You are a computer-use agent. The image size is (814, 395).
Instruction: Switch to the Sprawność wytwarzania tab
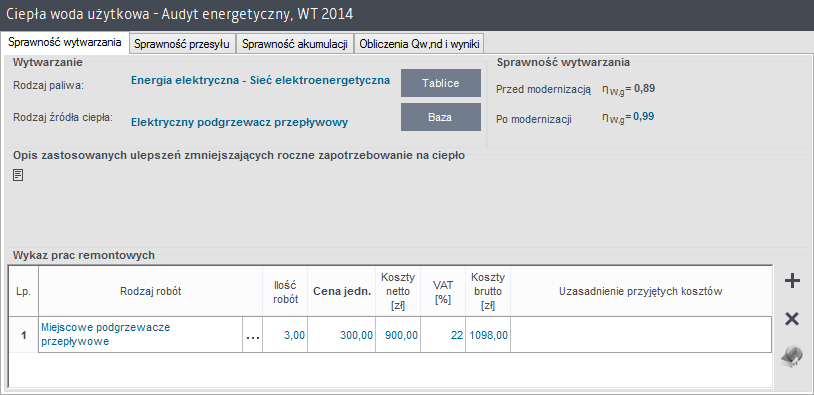pyautogui.click(x=65, y=43)
